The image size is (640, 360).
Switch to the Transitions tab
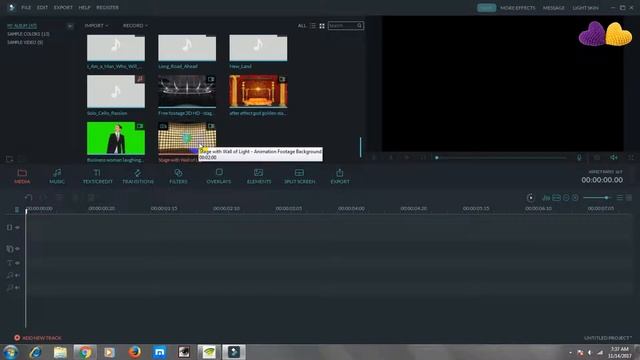pyautogui.click(x=138, y=176)
